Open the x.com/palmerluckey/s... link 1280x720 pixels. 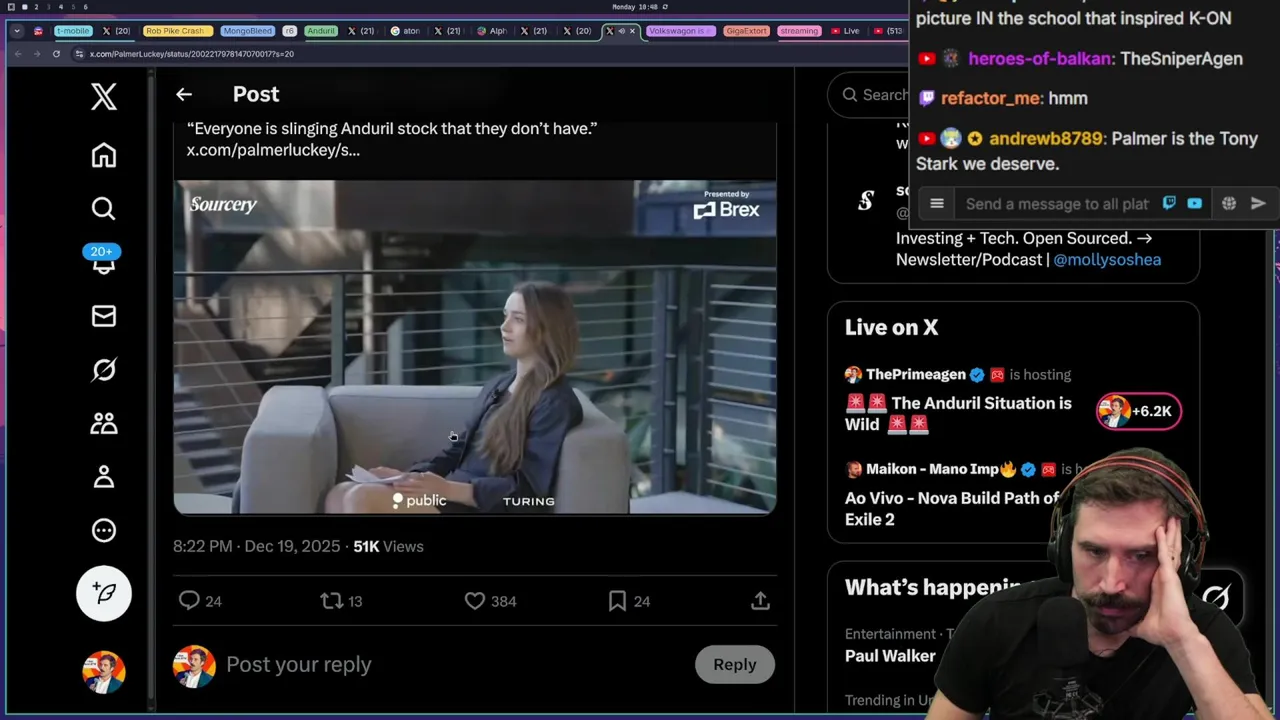pos(273,150)
